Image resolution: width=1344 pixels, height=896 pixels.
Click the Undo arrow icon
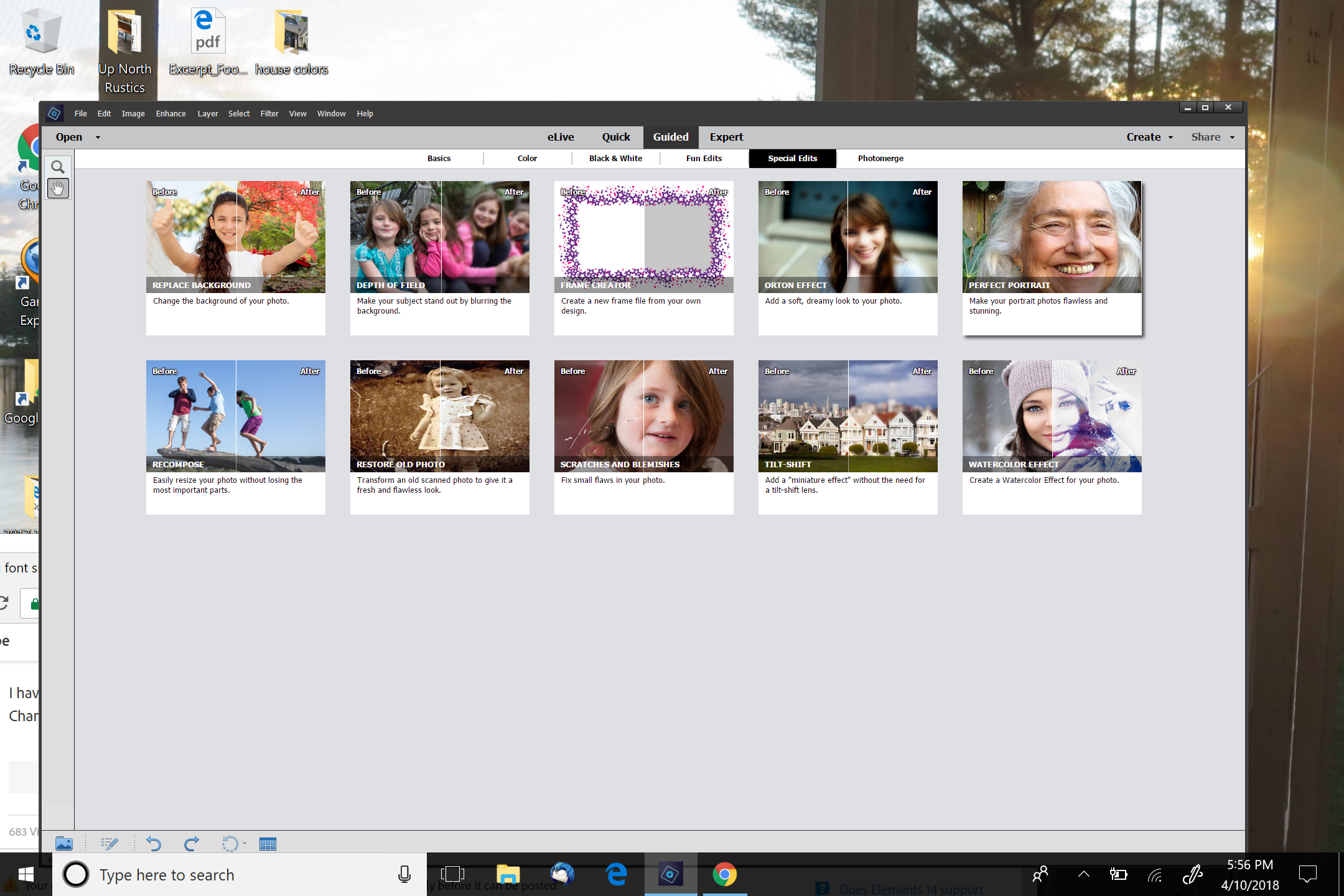154,844
